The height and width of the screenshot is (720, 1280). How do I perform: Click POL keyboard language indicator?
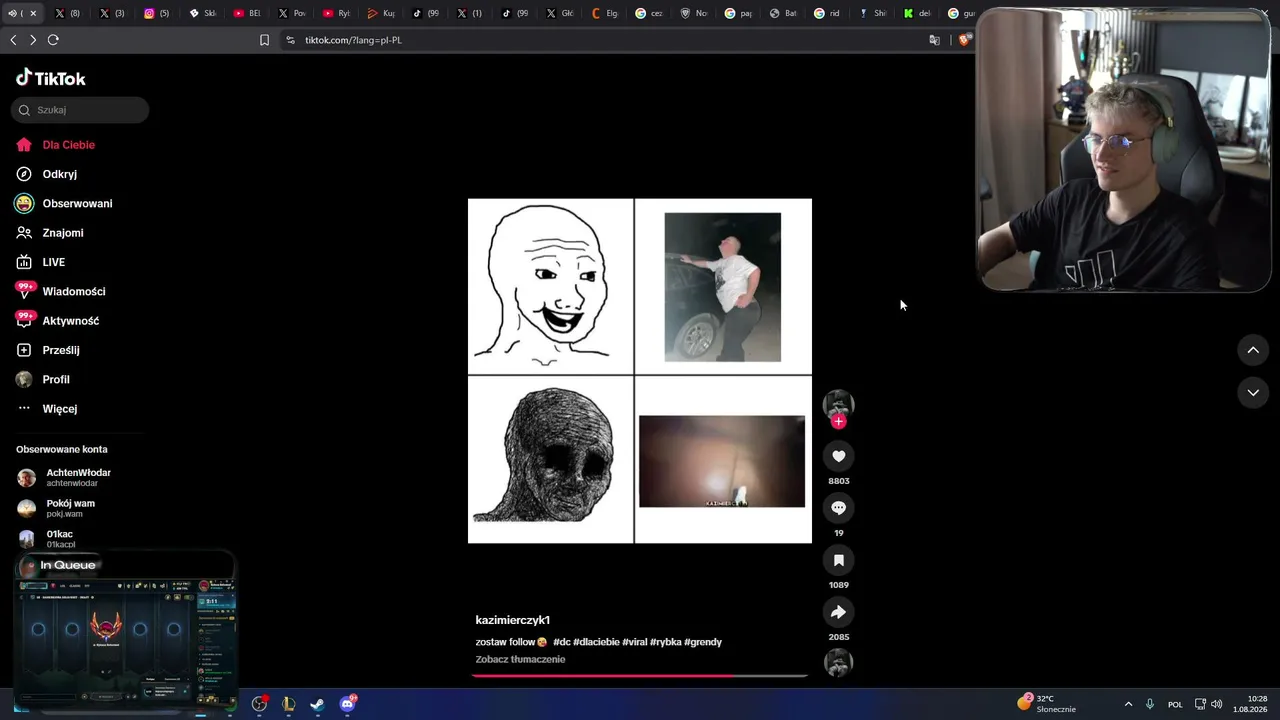1175,704
